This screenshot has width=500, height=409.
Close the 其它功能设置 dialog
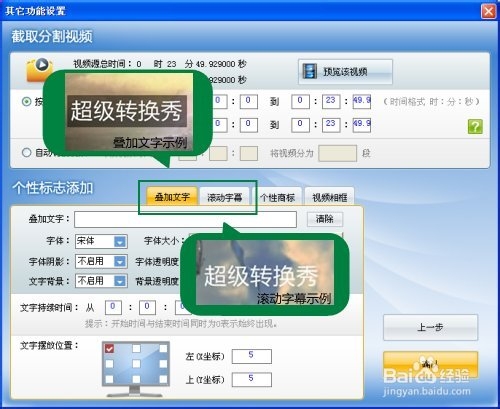click(x=488, y=11)
